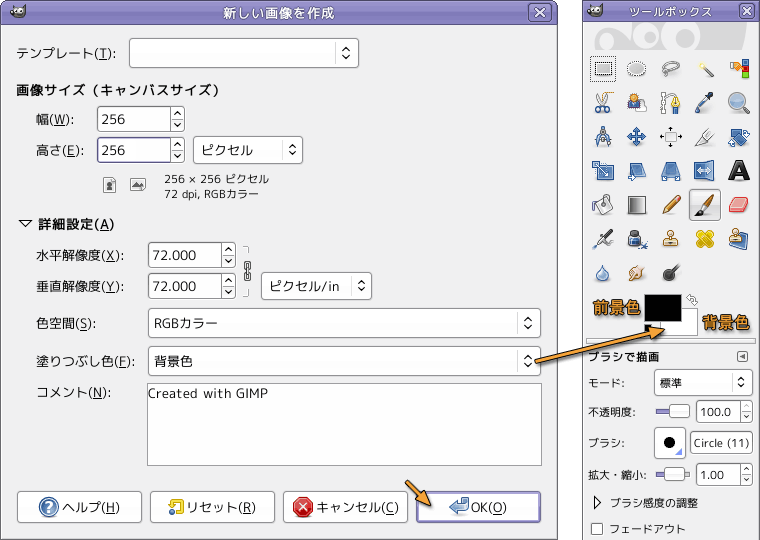Select the Eraser tool

click(x=739, y=205)
